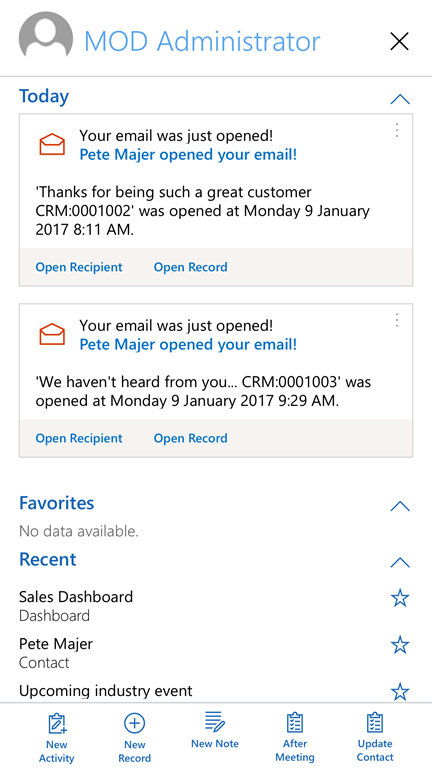Favorite the Sales Dashboard with star
Image resolution: width=432 pixels, height=768 pixels.
(400, 598)
